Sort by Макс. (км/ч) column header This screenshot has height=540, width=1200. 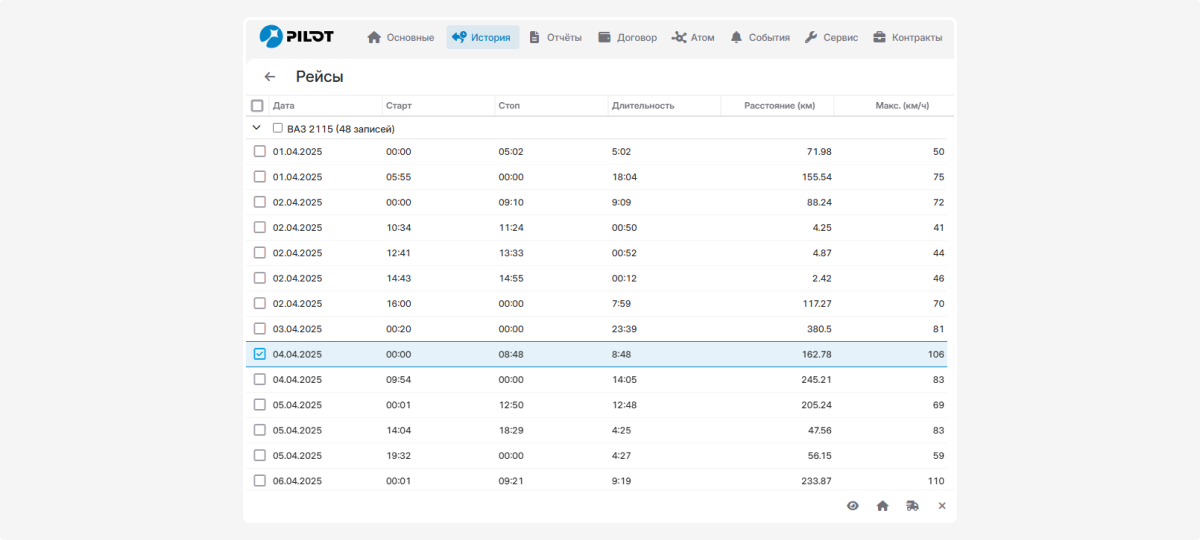(901, 106)
